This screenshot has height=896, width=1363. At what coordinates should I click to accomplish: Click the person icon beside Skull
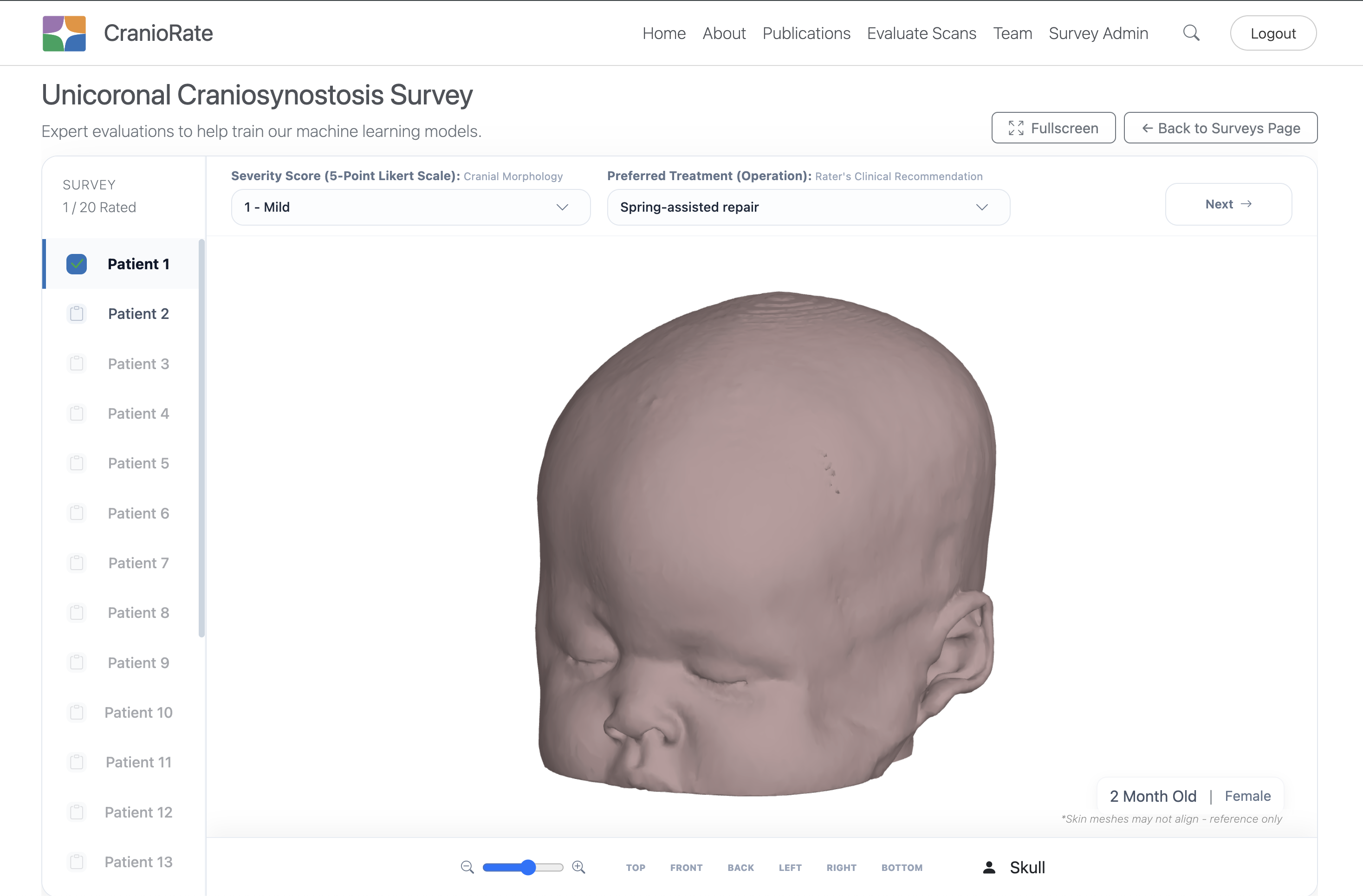point(989,867)
